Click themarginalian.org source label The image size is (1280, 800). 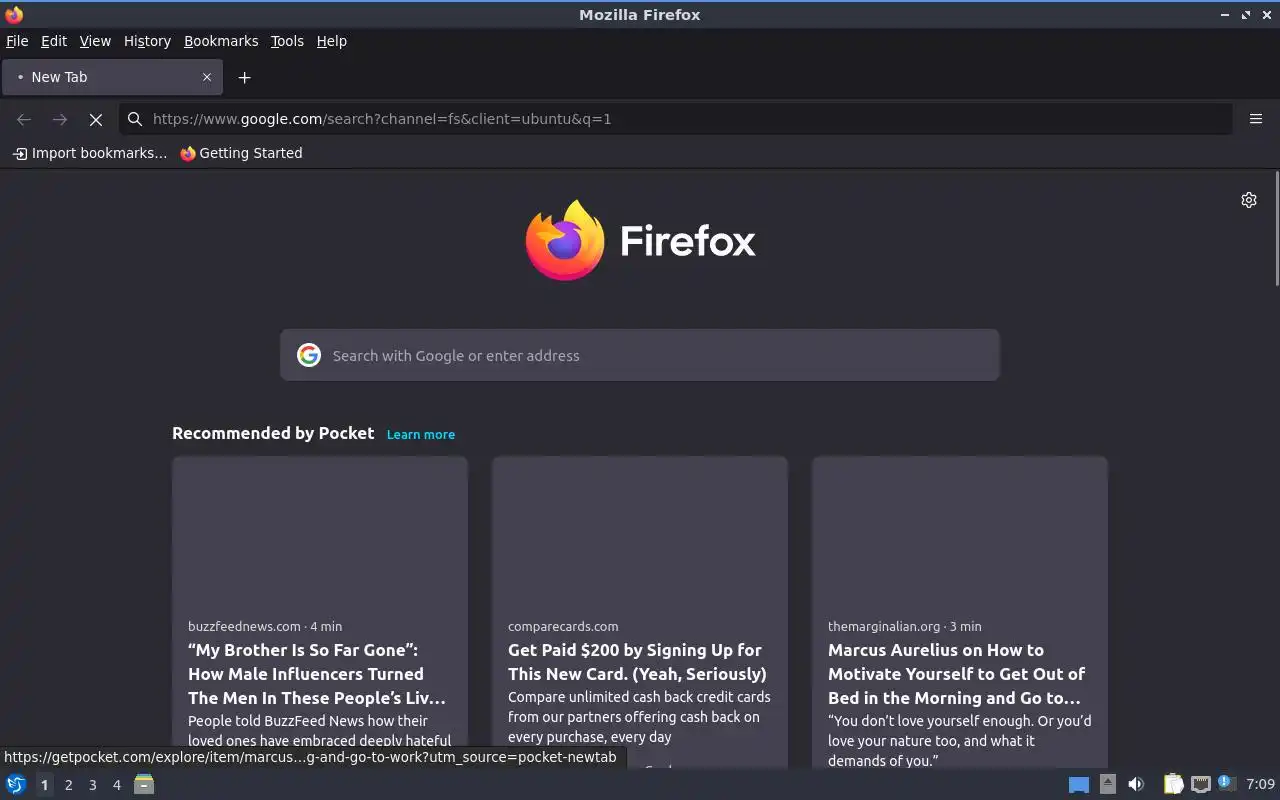884,626
